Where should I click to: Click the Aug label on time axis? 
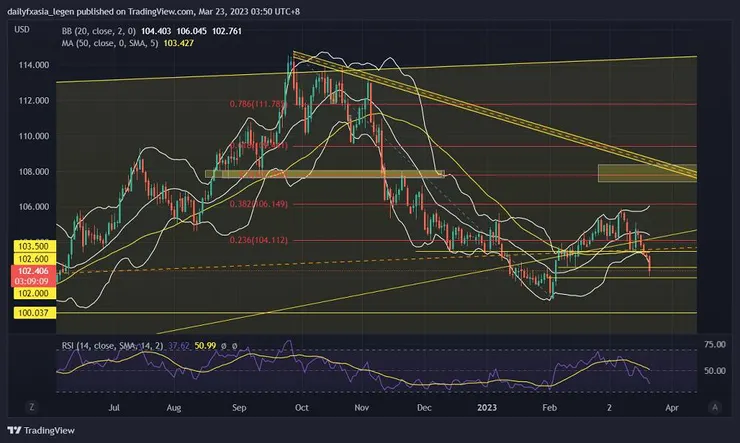(174, 408)
